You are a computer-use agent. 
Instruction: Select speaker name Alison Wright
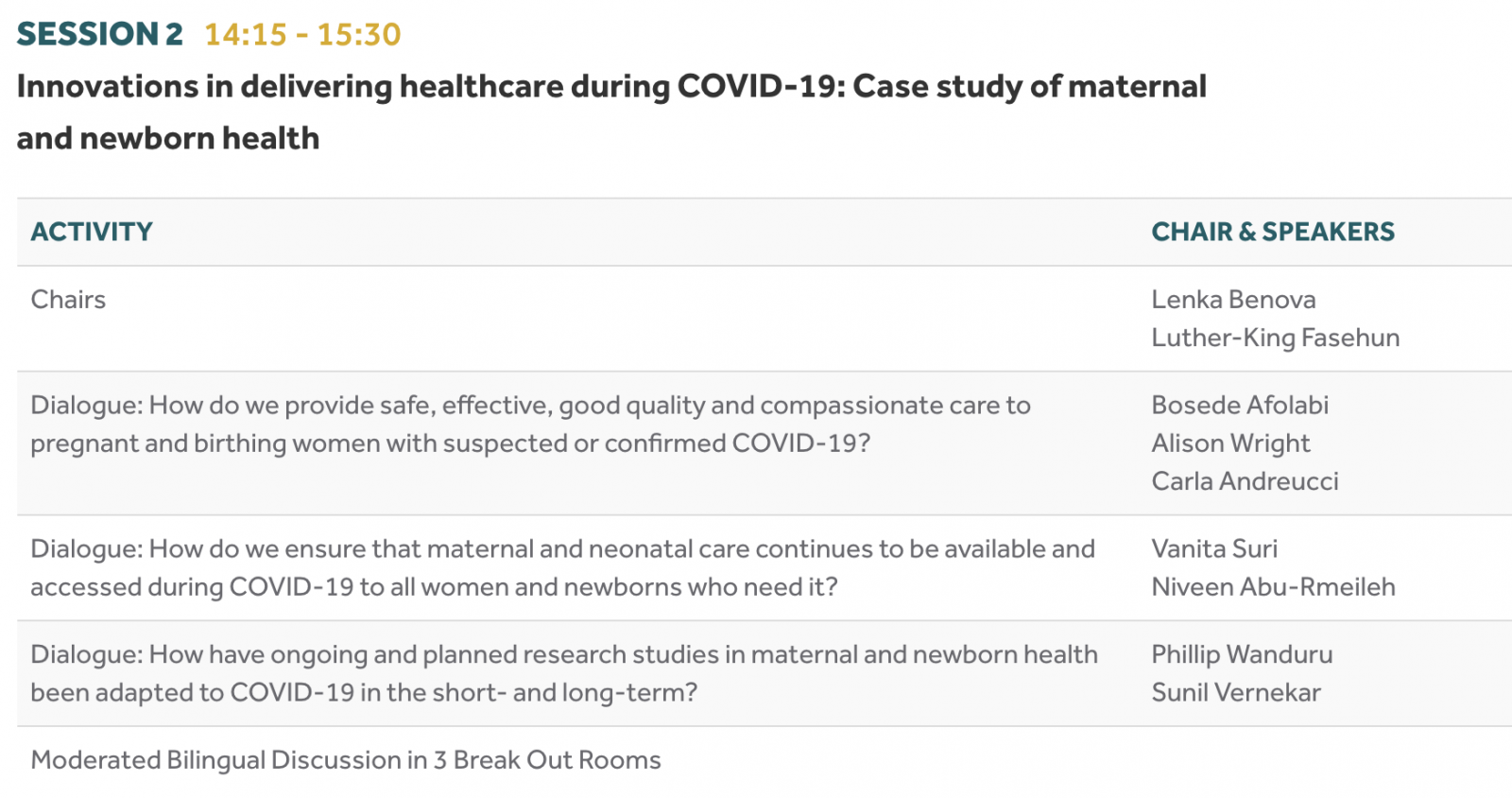1230,443
